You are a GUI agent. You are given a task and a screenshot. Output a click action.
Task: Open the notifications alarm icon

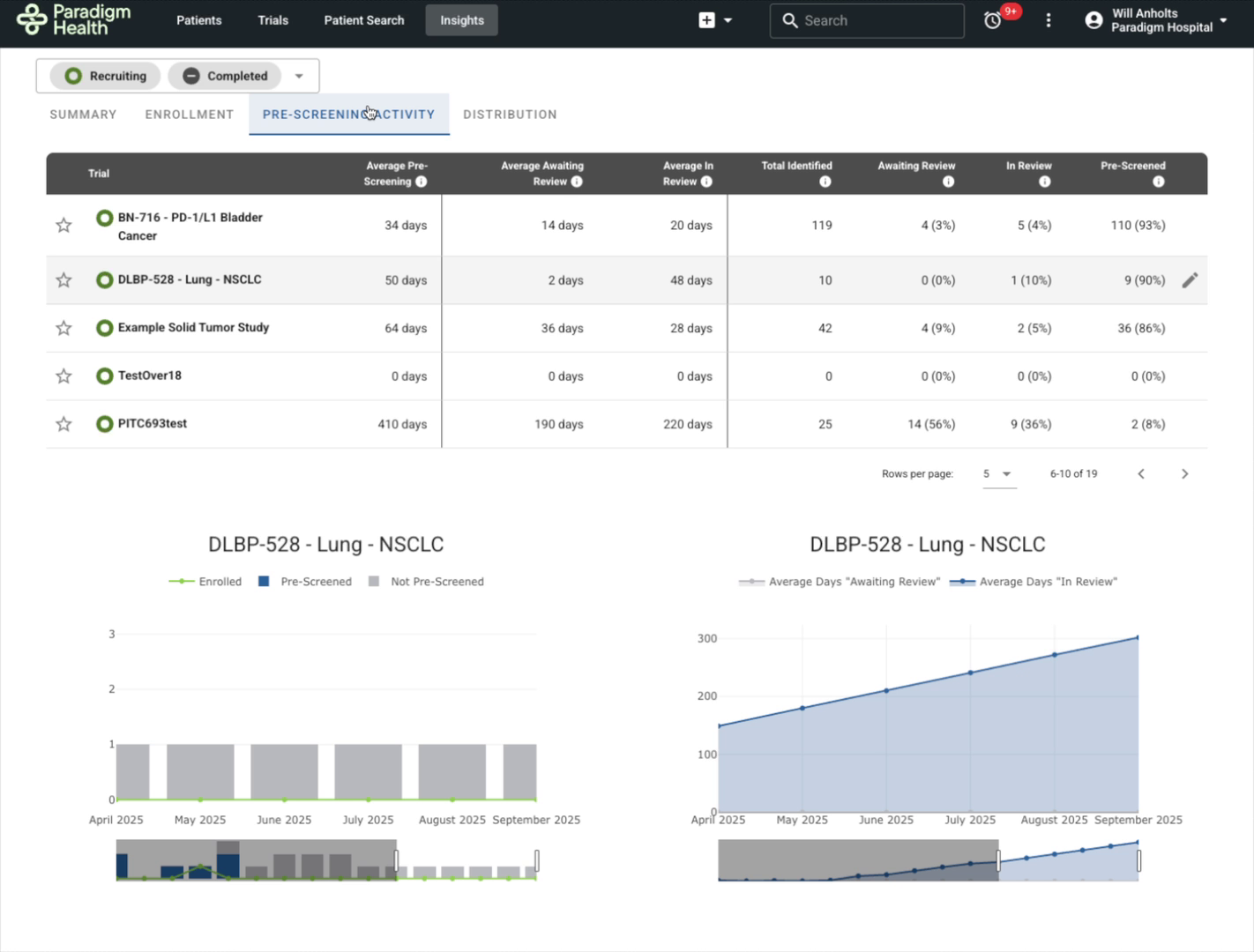point(993,20)
